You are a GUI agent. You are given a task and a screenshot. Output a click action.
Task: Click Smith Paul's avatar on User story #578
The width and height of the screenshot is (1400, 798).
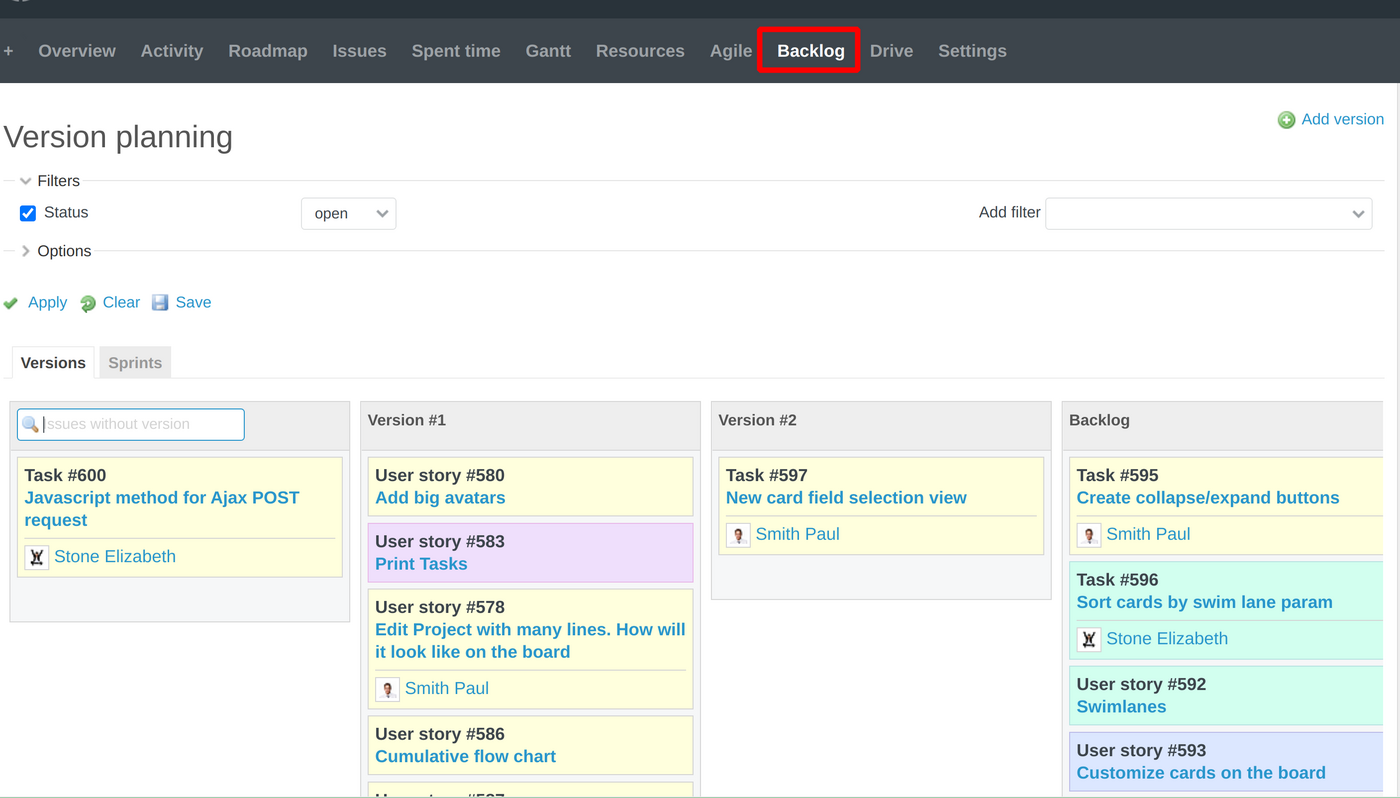[387, 688]
